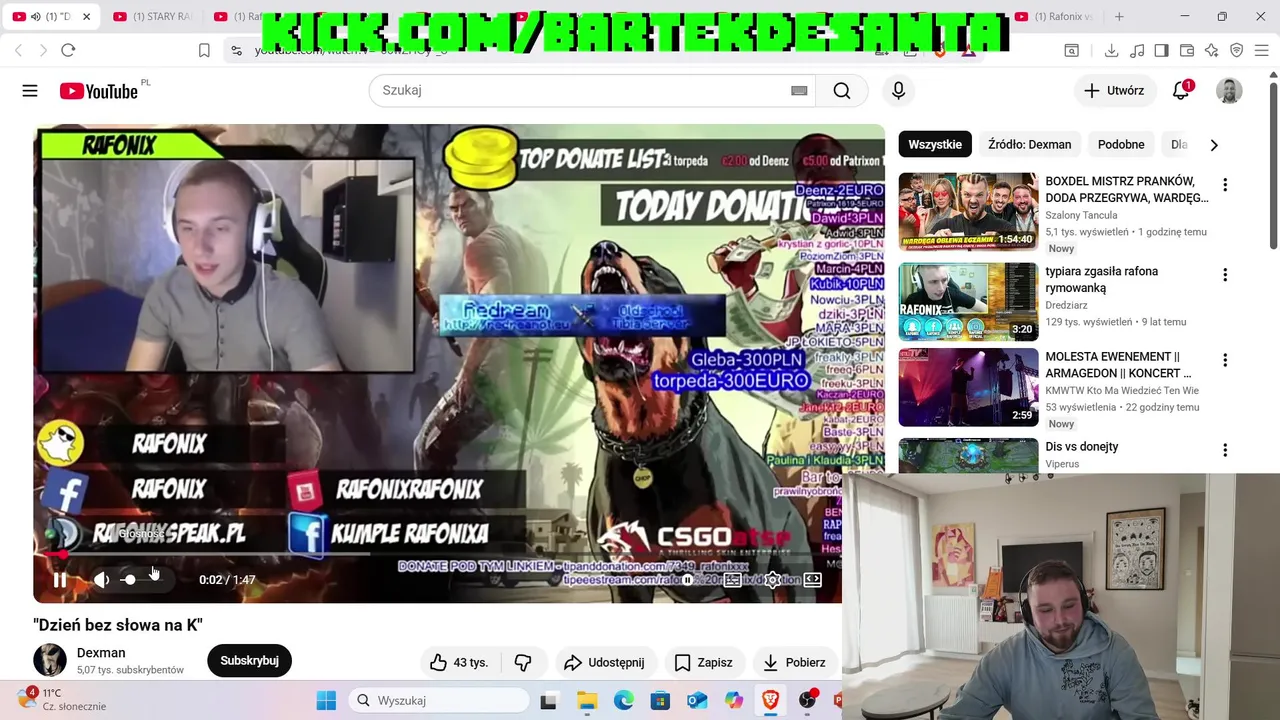This screenshot has width=1280, height=720.
Task: Click the Zapisz save button
Action: point(703,662)
